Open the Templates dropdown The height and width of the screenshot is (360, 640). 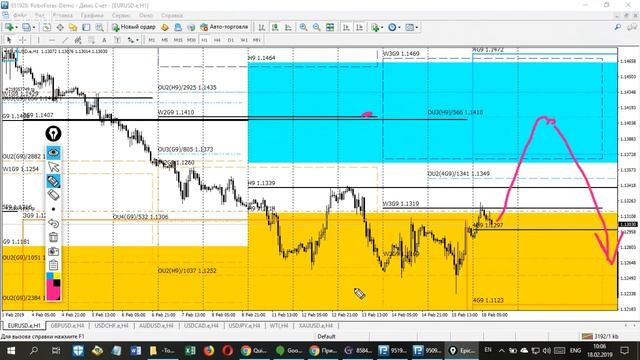[411, 27]
